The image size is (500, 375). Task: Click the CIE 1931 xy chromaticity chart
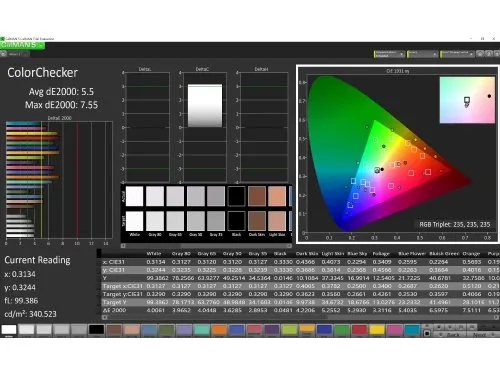397,153
